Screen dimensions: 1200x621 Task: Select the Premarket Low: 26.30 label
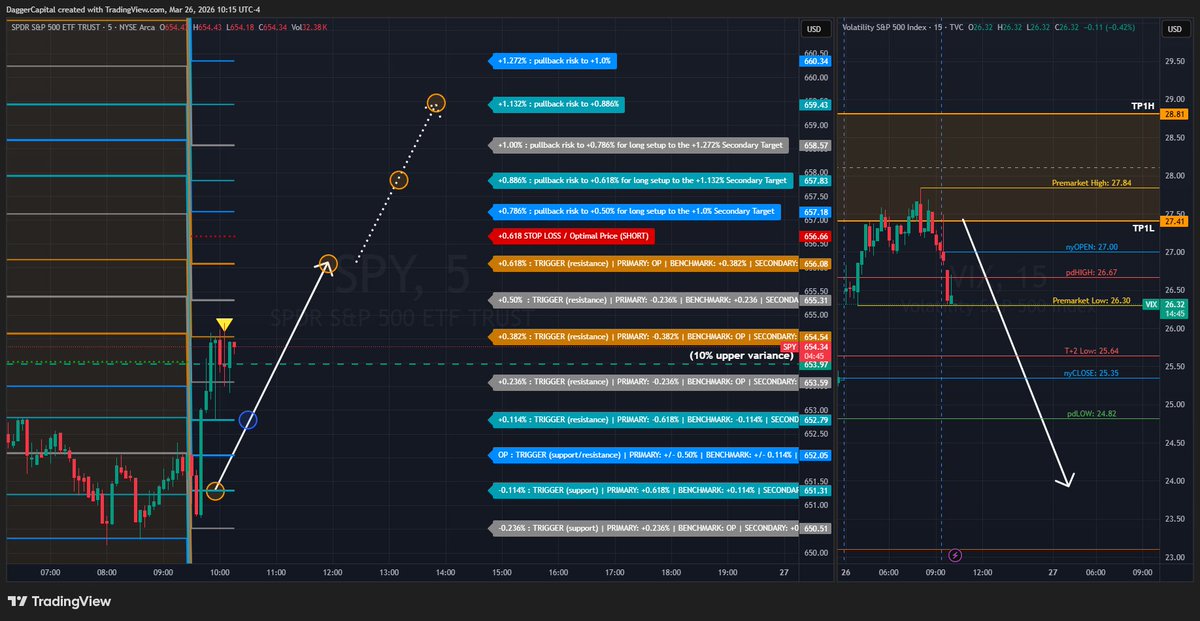coord(1092,300)
